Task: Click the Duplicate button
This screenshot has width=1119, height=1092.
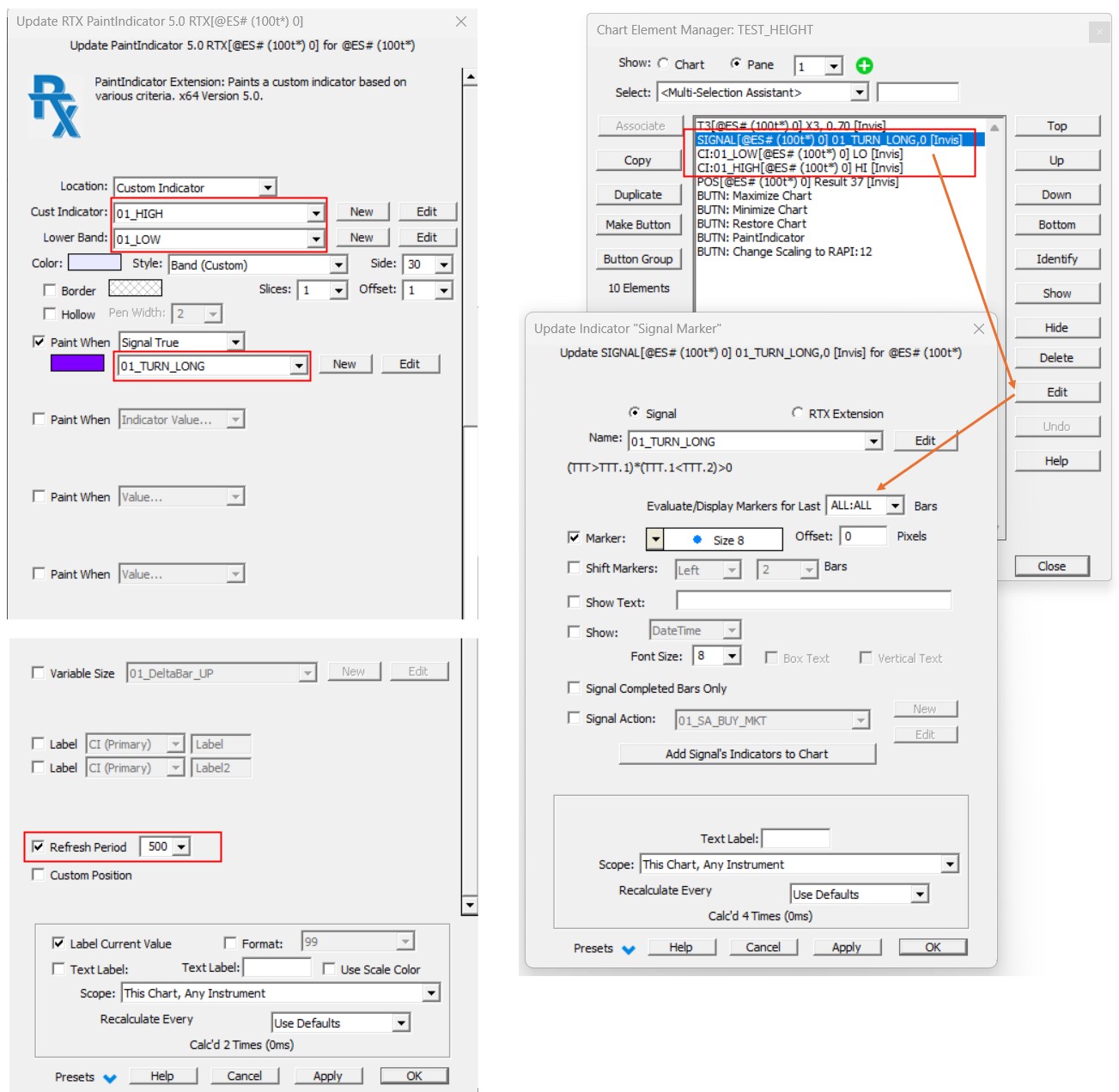Action: click(x=638, y=195)
